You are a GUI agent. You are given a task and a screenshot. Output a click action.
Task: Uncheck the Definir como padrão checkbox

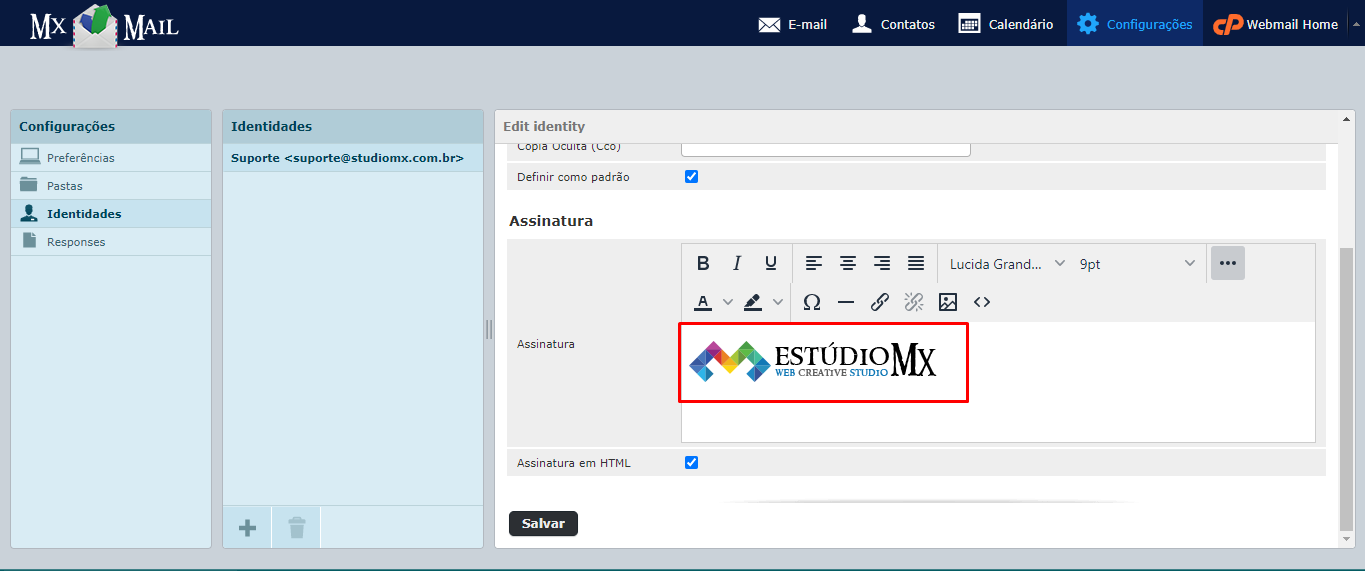point(691,177)
